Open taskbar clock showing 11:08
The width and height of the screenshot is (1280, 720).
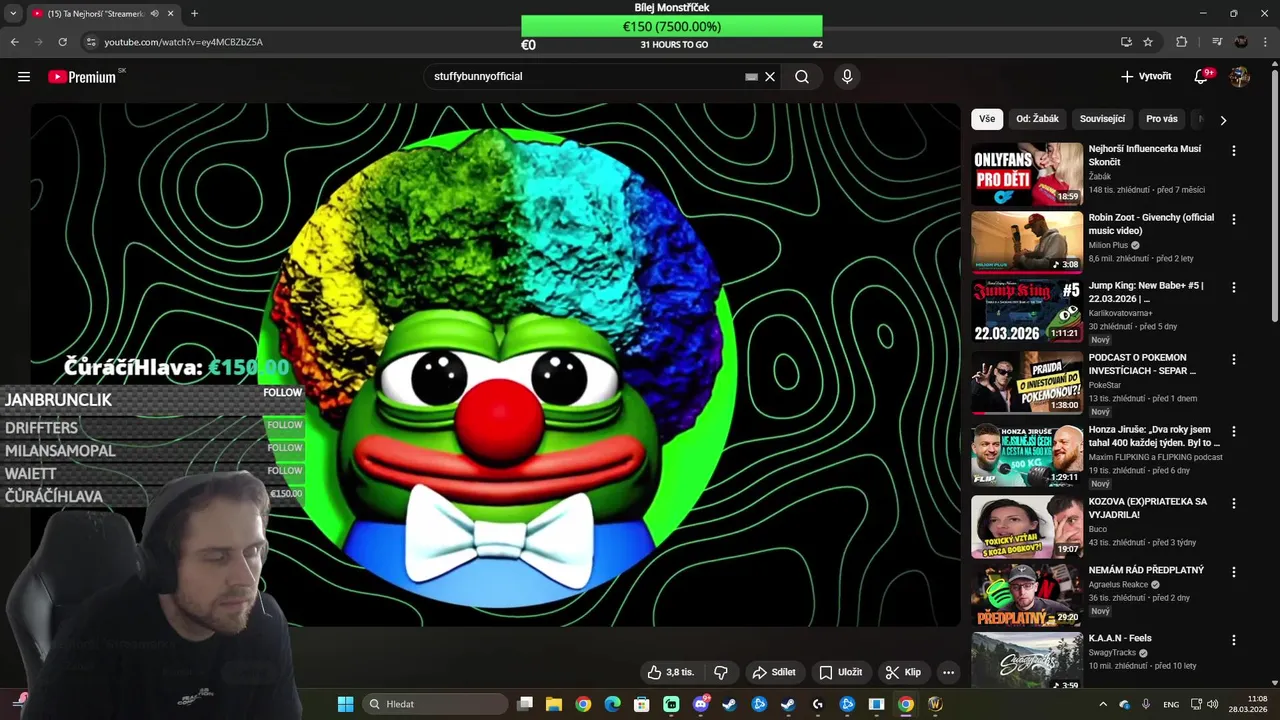coord(1249,704)
